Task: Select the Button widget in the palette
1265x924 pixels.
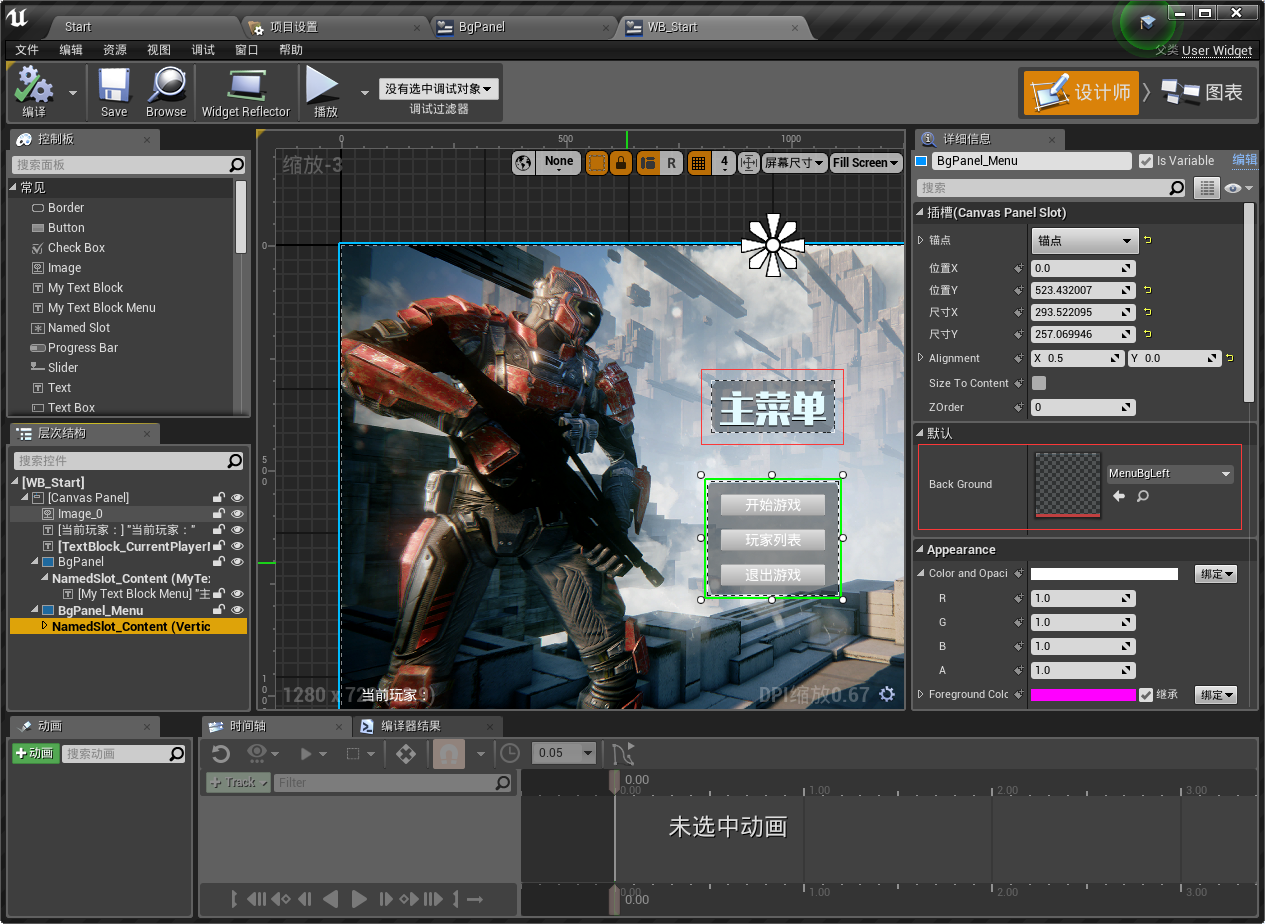Action: point(66,228)
